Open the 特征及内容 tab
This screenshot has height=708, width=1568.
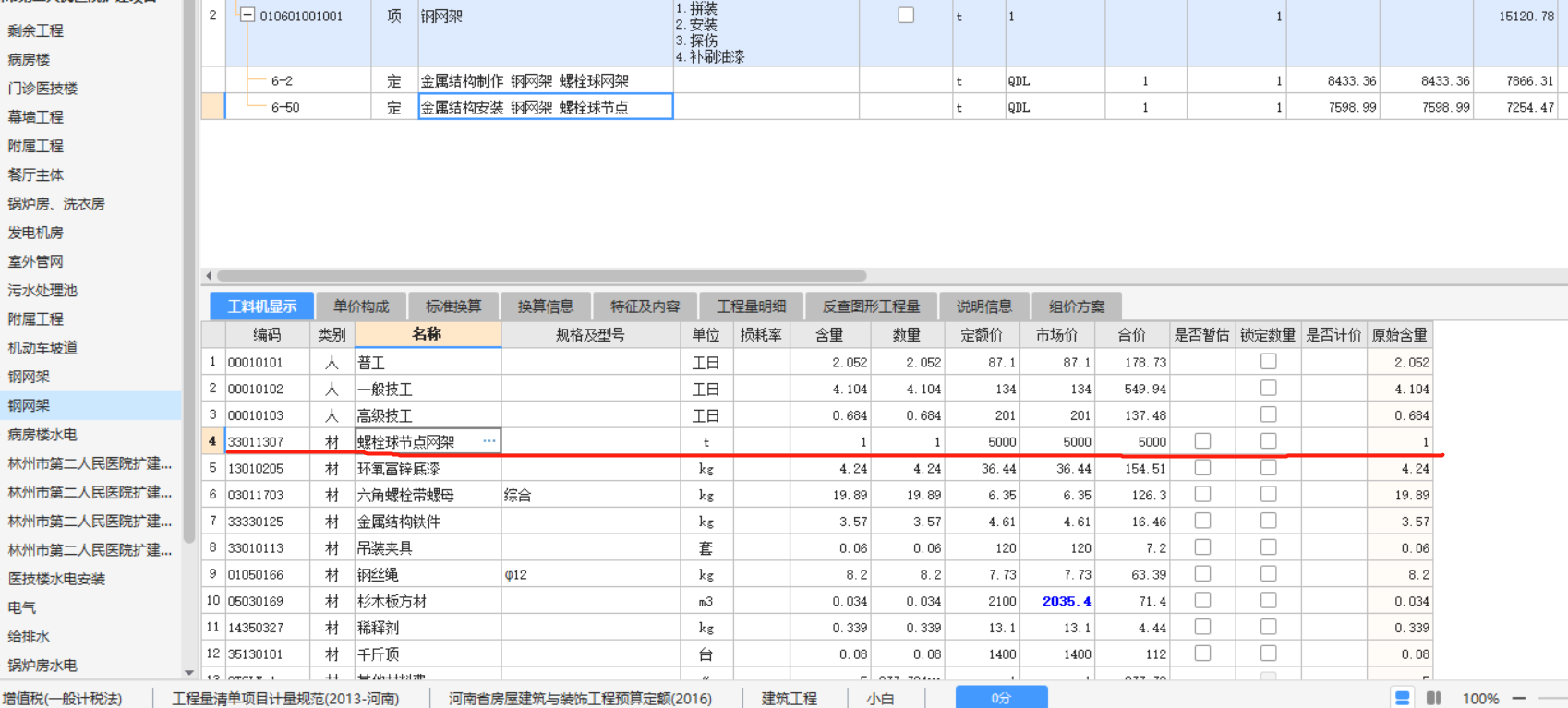(x=645, y=306)
